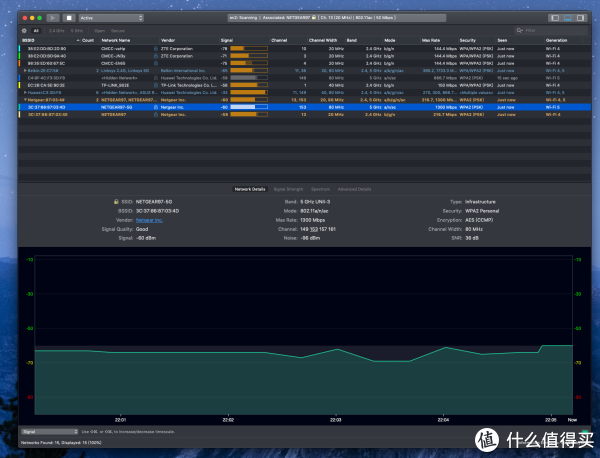
Task: Open the Signal graph type dropdown
Action: [x=49, y=432]
